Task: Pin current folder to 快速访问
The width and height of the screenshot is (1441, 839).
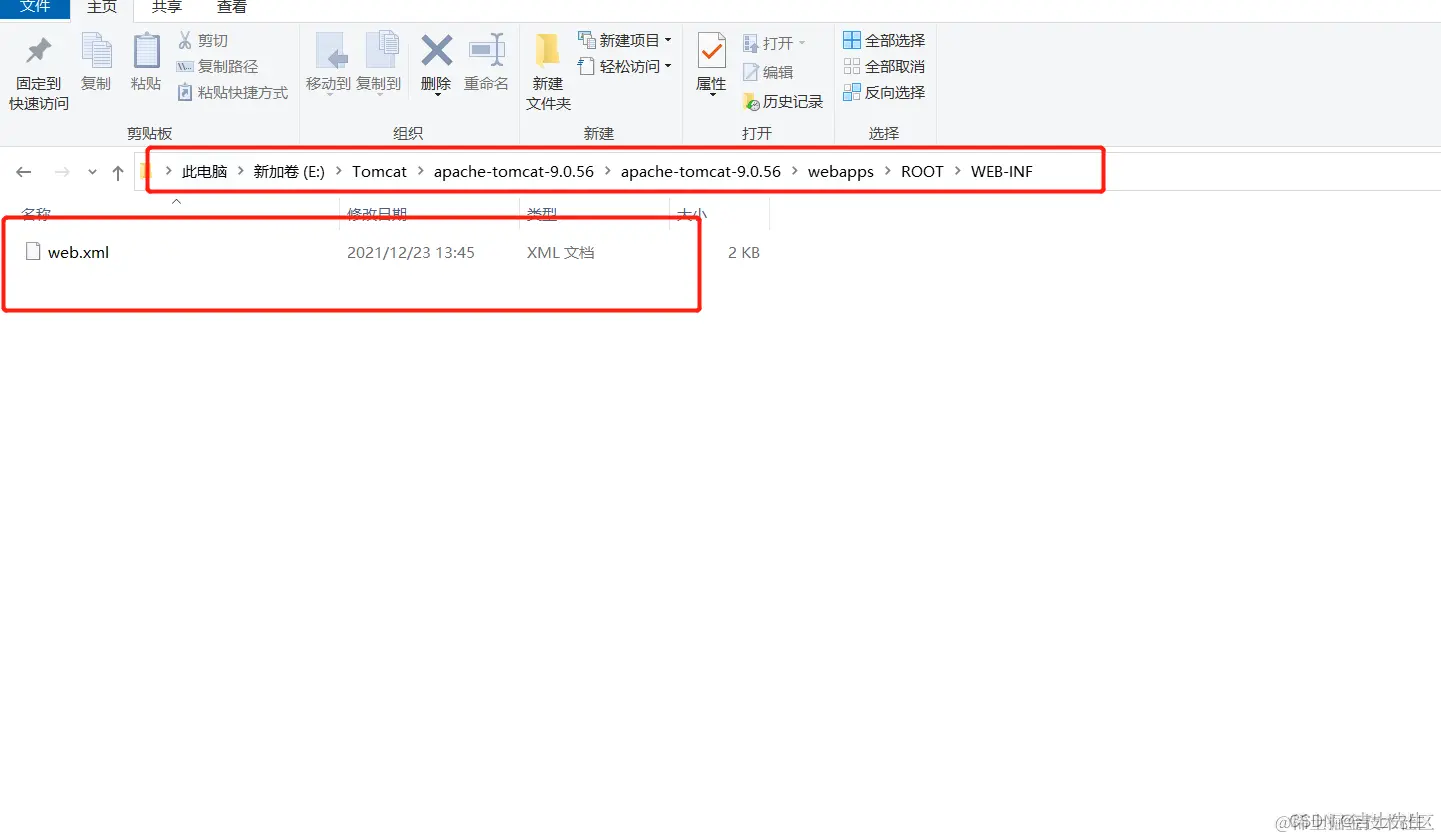Action: 36,67
